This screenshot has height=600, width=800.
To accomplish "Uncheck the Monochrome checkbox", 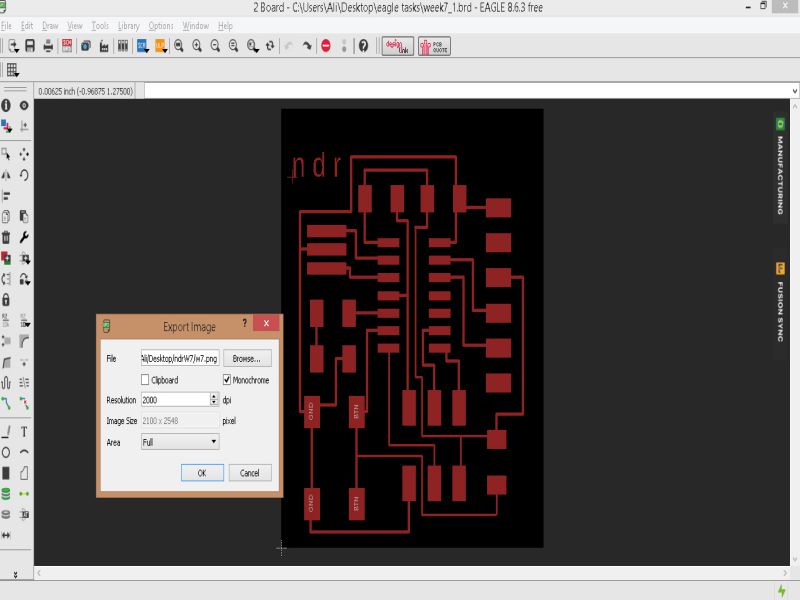I will [227, 380].
